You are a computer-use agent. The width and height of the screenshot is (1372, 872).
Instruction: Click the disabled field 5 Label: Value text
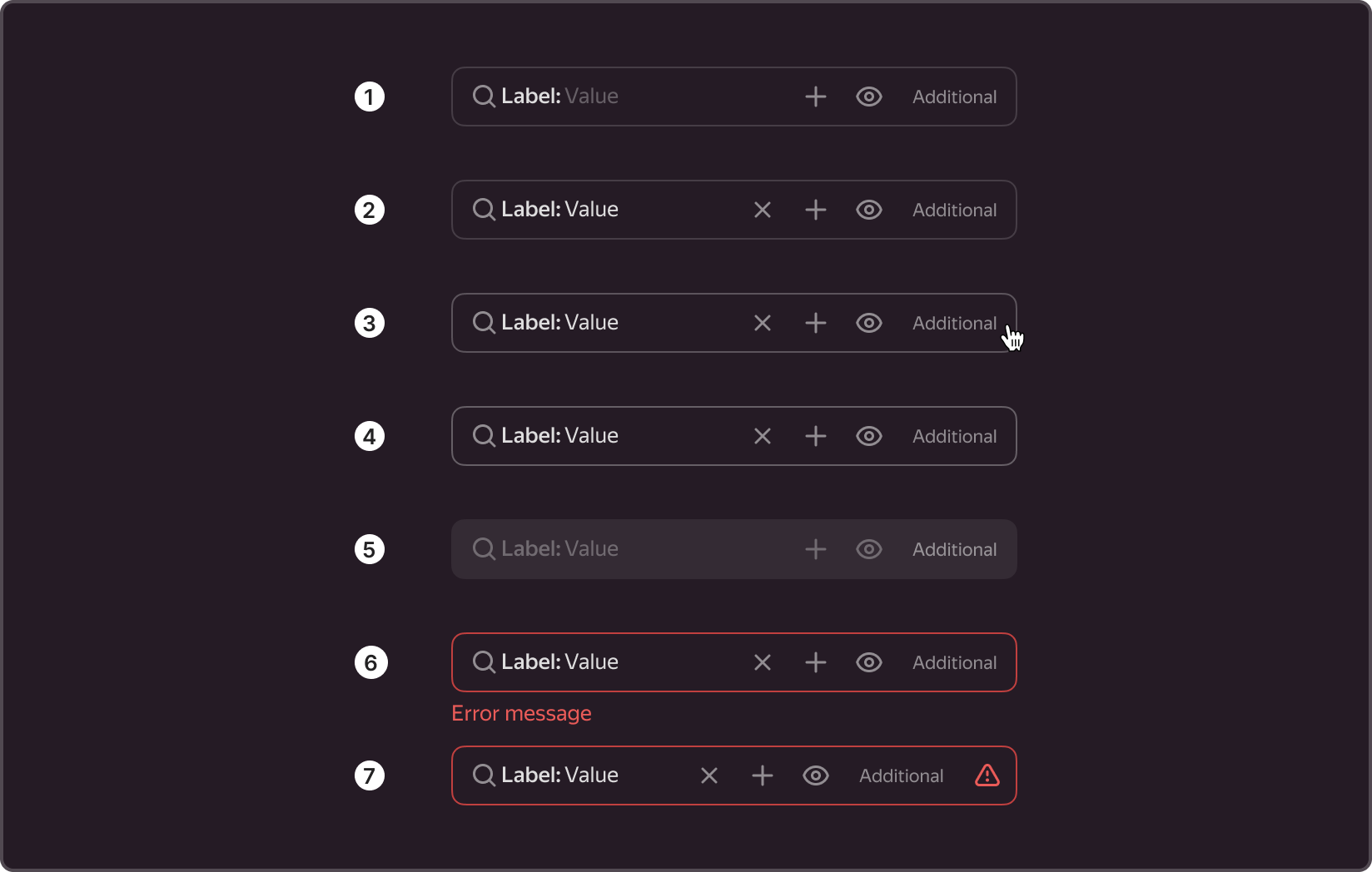559,549
